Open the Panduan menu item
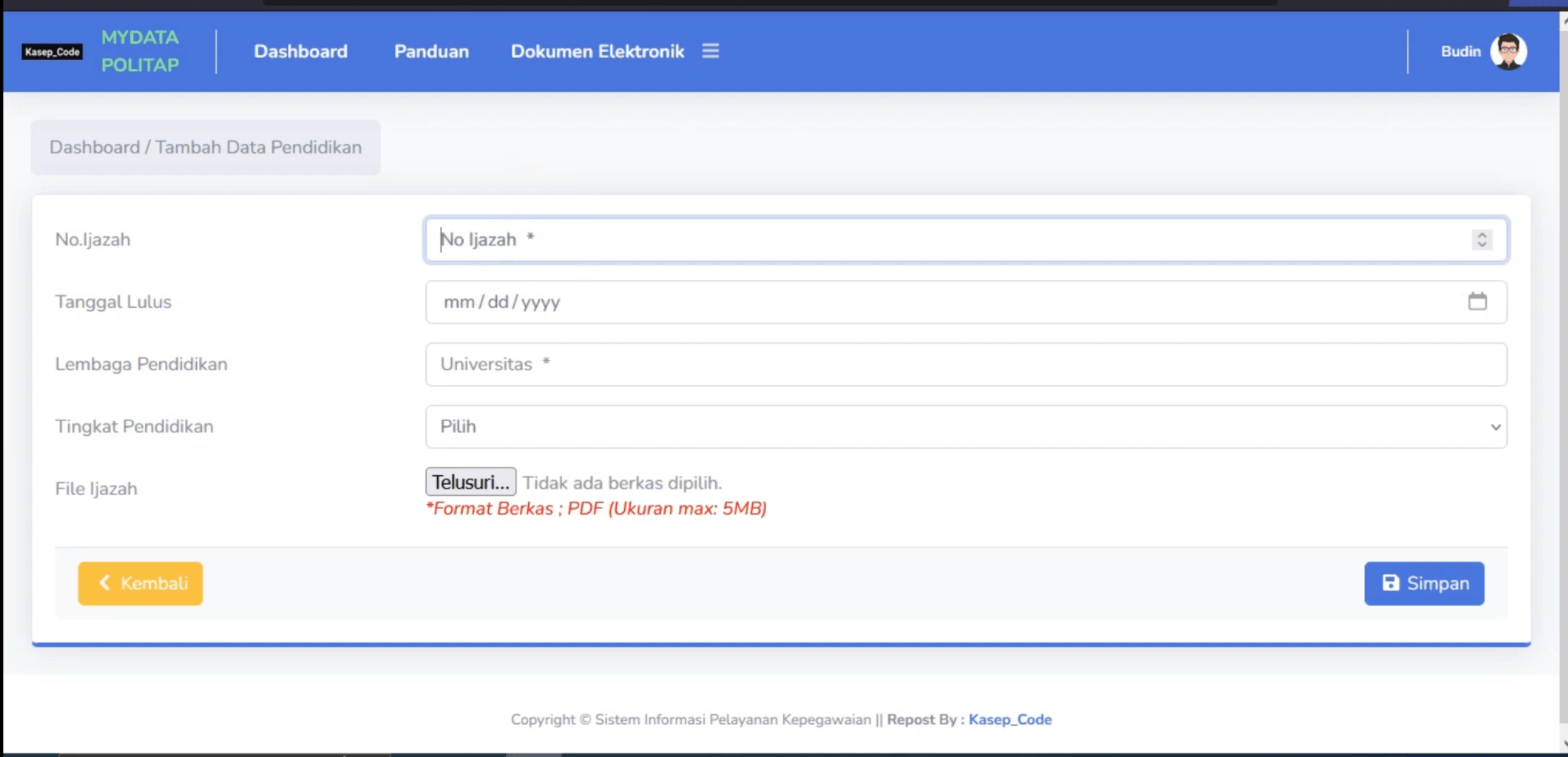Image resolution: width=1568 pixels, height=757 pixels. click(431, 52)
